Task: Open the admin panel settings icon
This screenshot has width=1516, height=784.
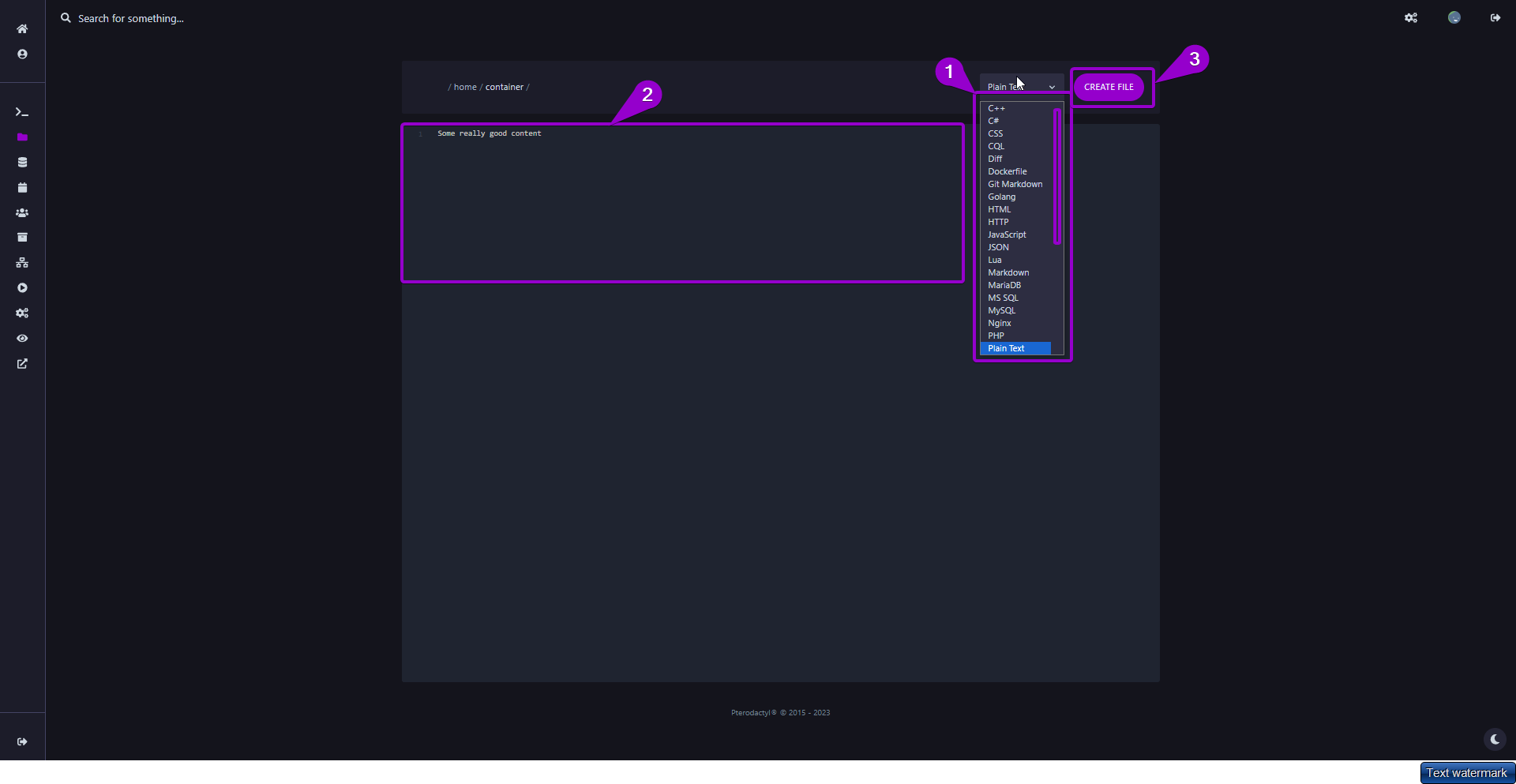Action: pyautogui.click(x=1411, y=17)
